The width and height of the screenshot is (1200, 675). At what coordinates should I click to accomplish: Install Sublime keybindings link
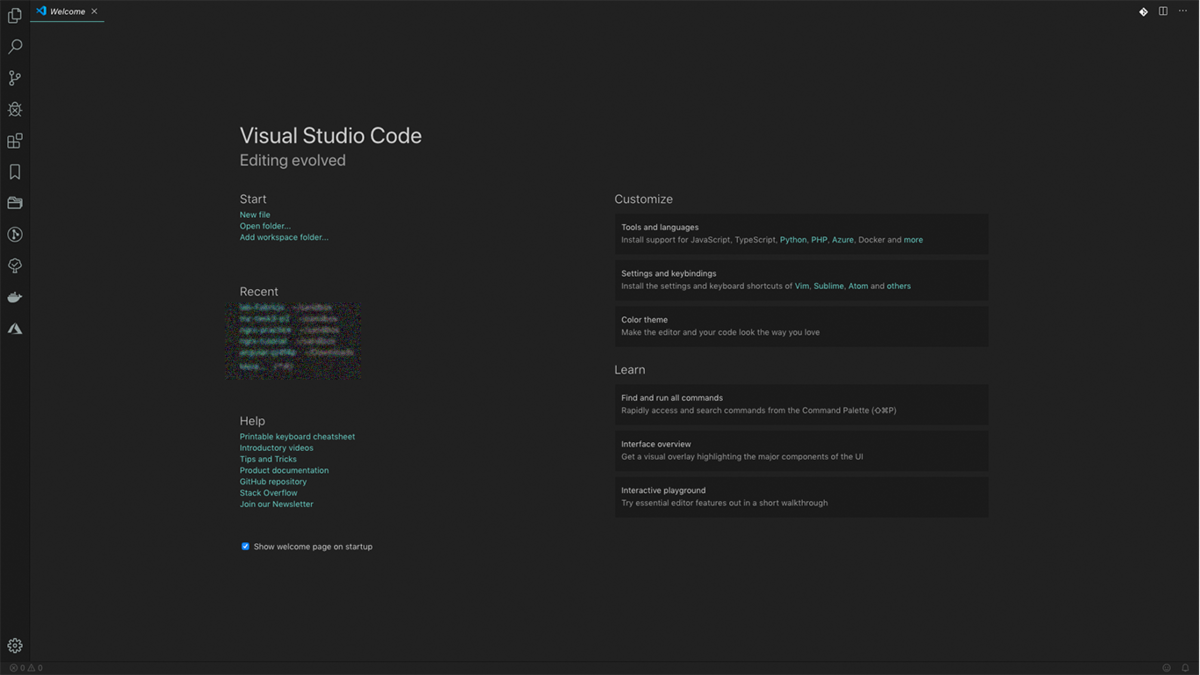click(x=829, y=286)
